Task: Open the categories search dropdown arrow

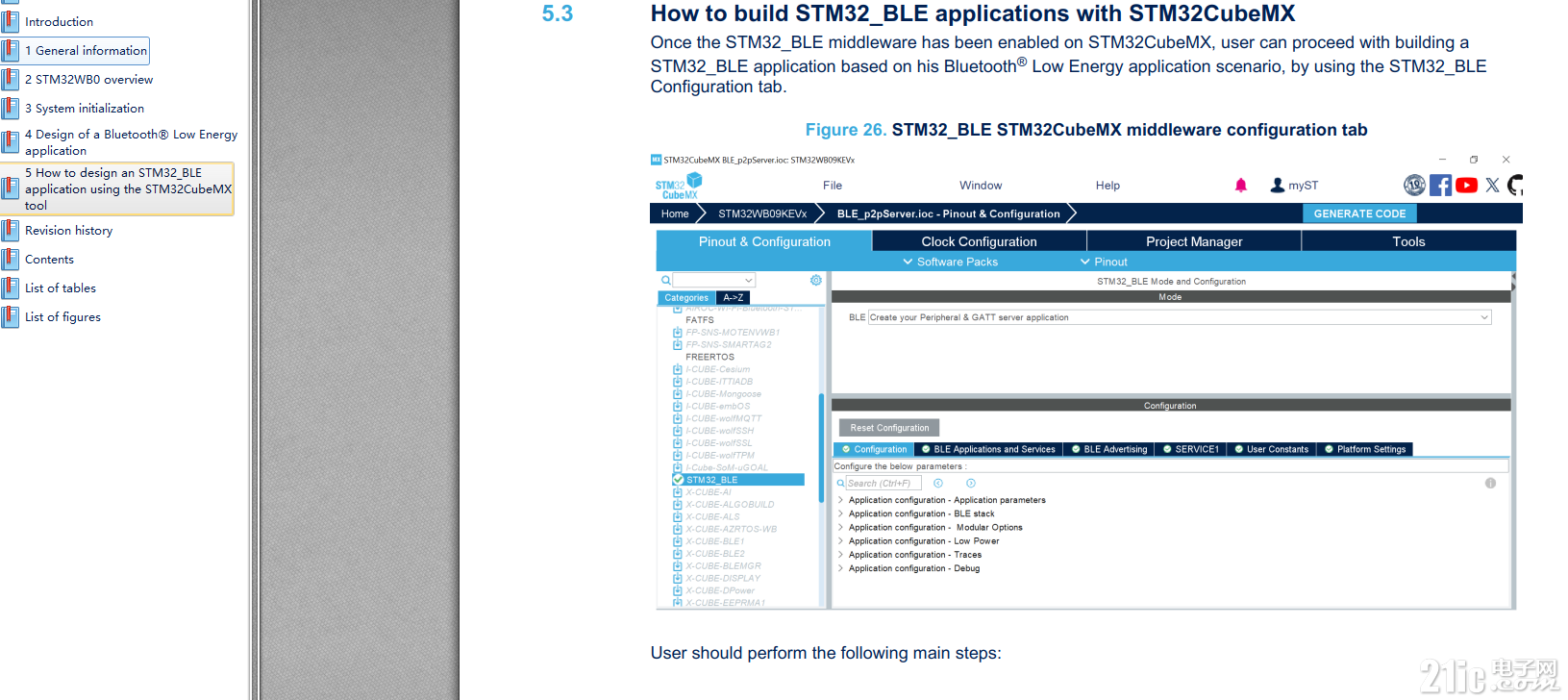Action: [x=748, y=280]
